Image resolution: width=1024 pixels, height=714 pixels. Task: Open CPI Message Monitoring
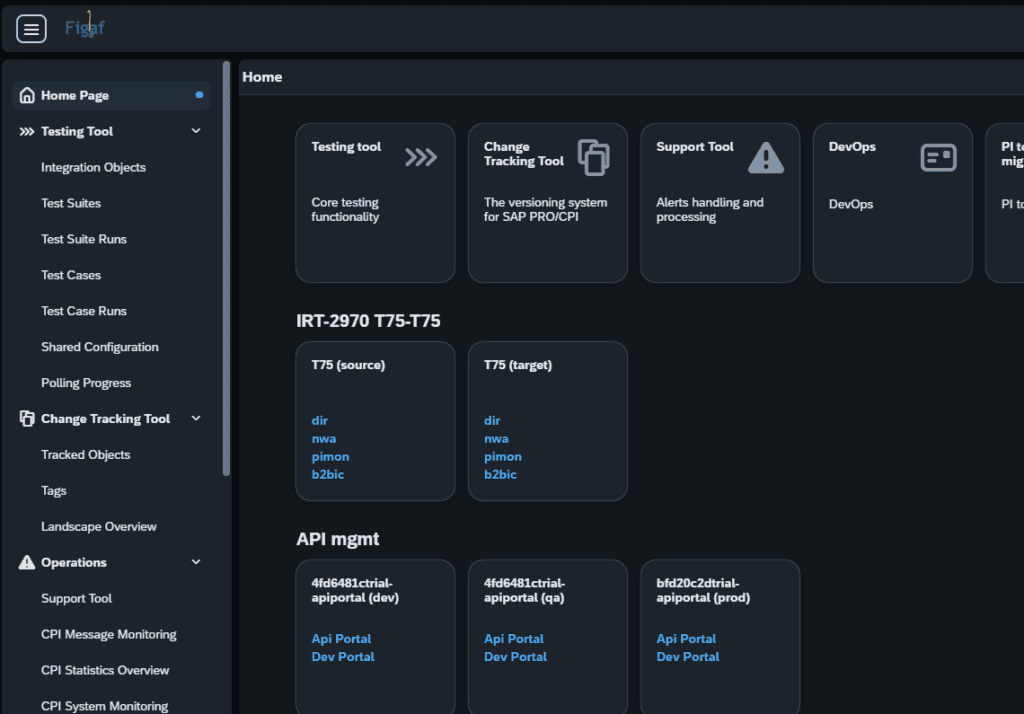[109, 634]
